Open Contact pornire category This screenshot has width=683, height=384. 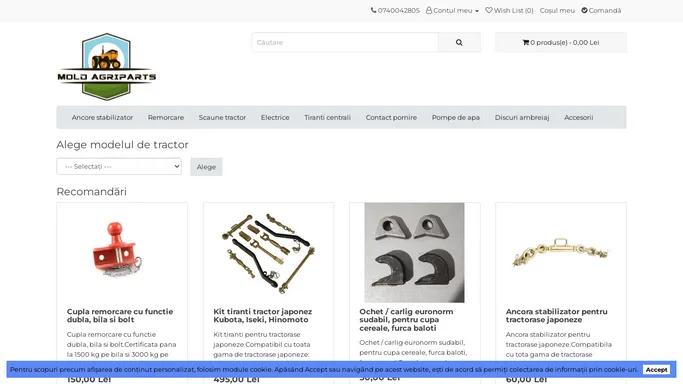[391, 118]
